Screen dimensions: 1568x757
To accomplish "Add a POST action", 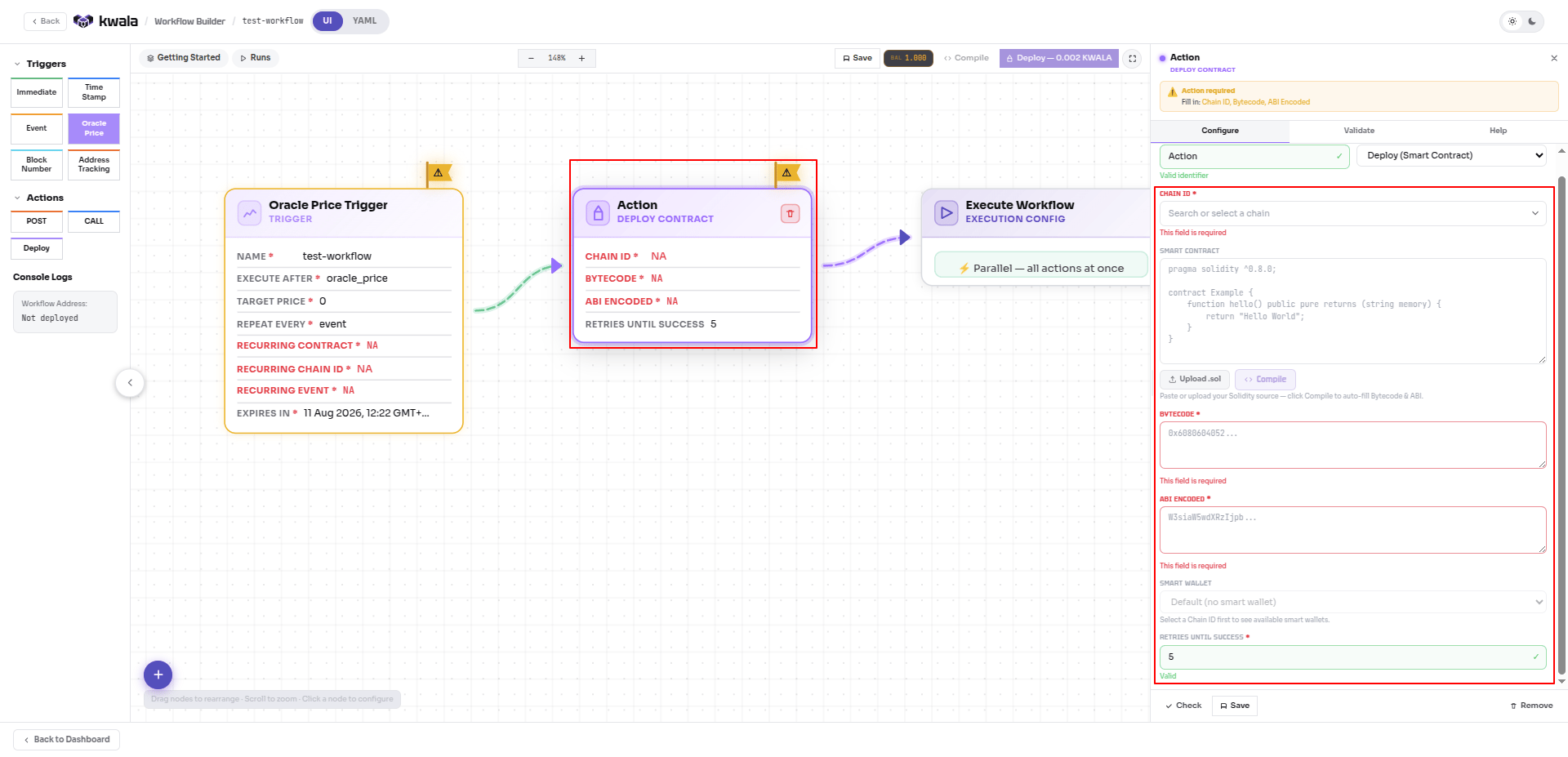I will point(37,221).
